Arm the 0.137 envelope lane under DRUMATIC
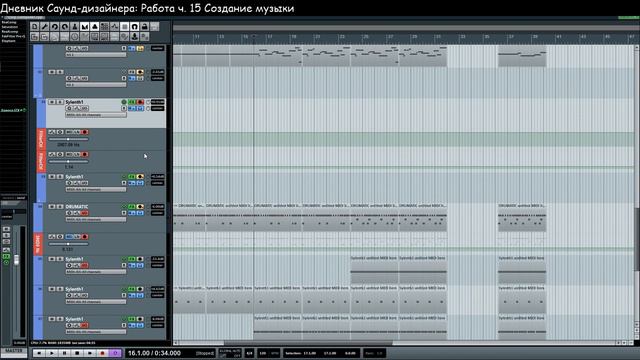The height and width of the screenshot is (360, 640). coord(84,237)
